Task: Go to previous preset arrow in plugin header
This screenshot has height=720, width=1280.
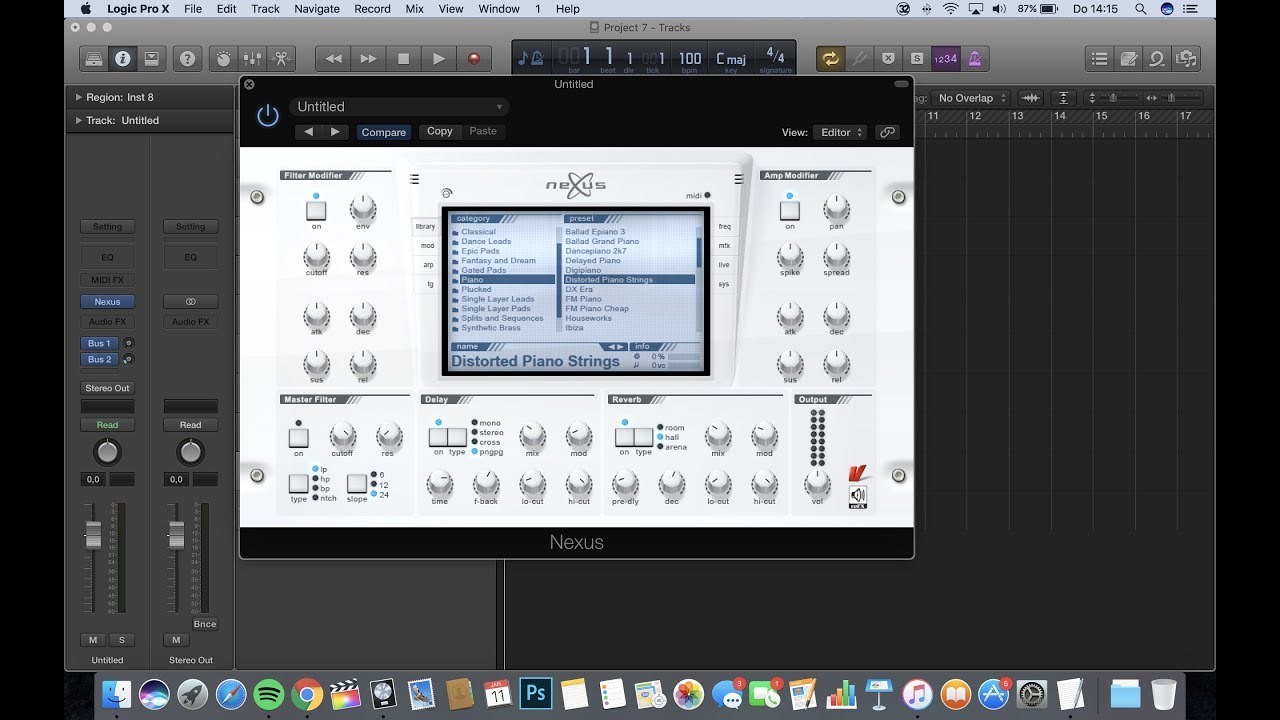Action: 309,131
